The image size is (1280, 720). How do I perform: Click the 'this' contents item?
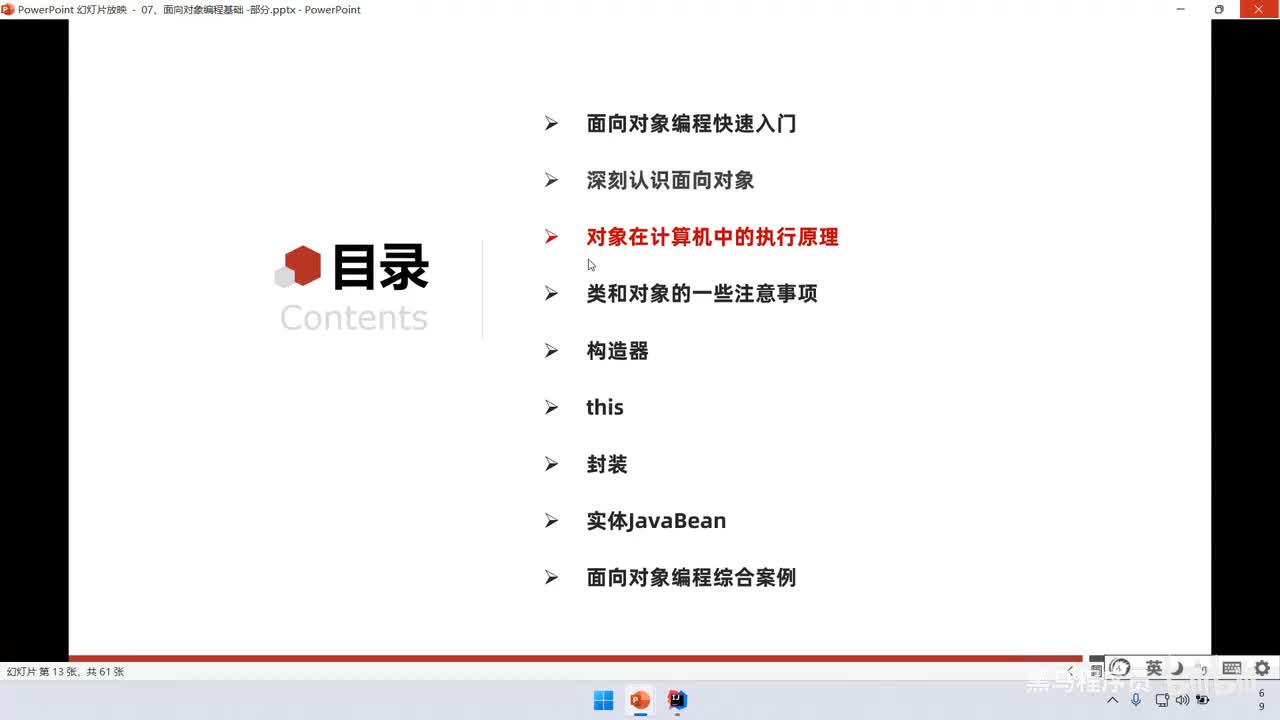[605, 407]
